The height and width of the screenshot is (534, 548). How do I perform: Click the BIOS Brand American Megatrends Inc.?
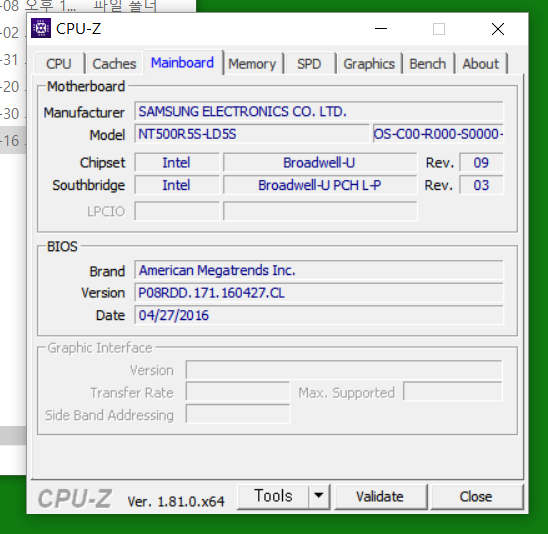(x=319, y=270)
